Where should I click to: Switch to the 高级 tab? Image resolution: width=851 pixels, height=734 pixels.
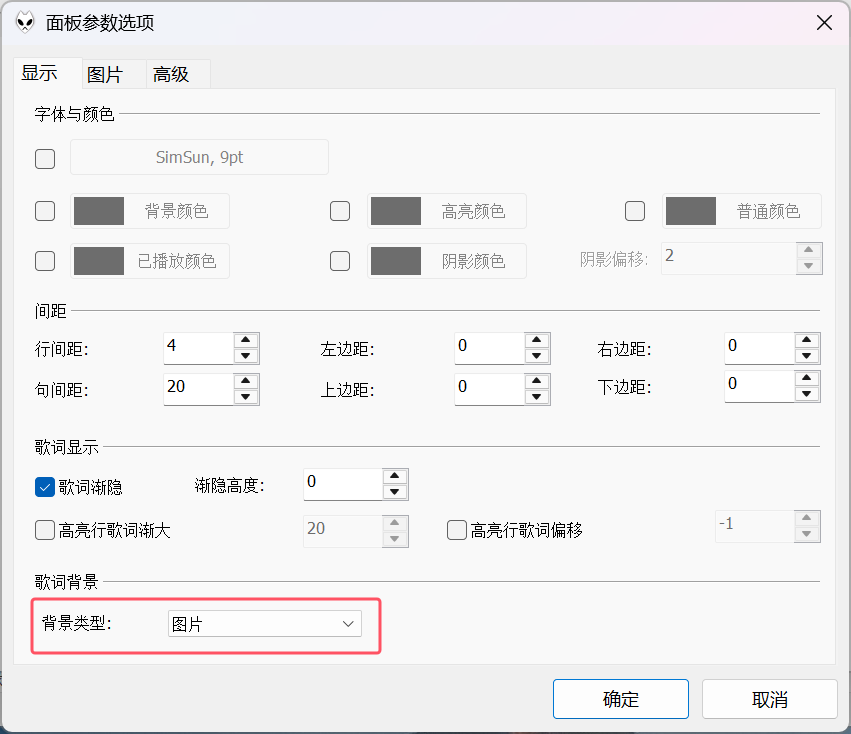tap(171, 74)
